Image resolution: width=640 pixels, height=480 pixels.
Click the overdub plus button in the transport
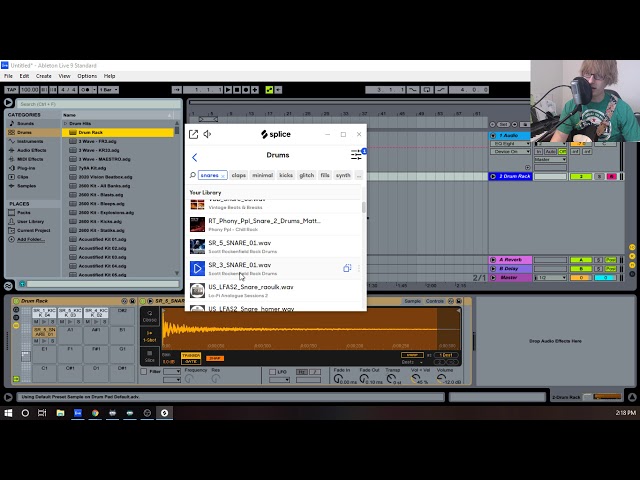click(255, 90)
